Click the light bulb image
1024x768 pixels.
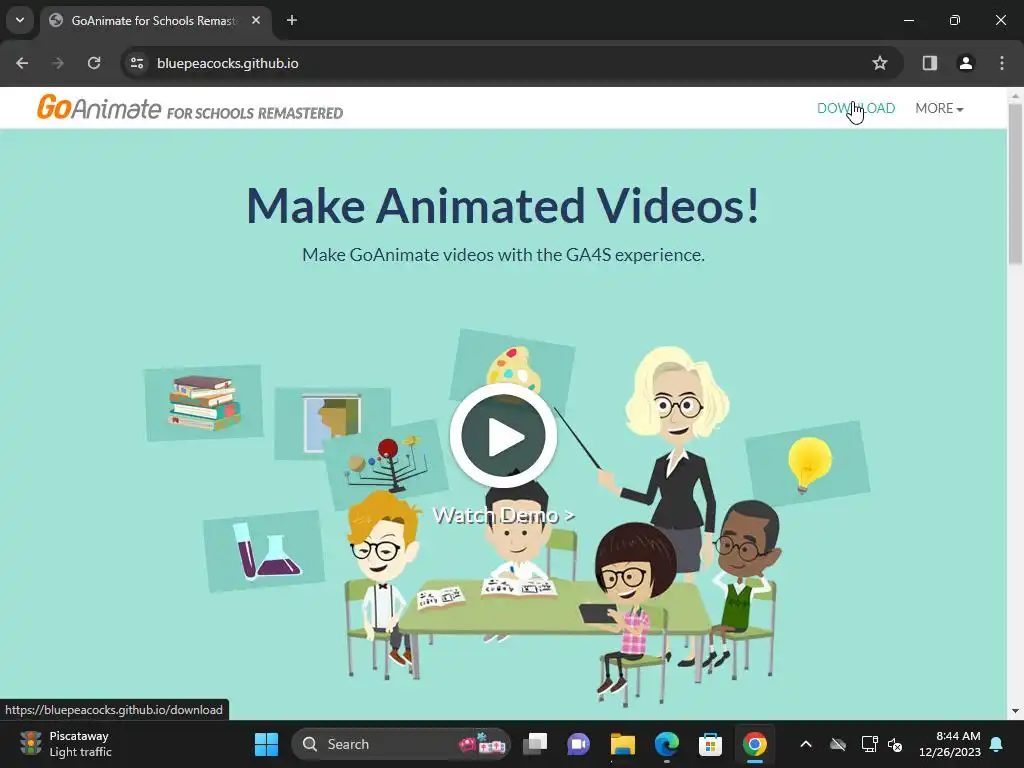click(x=808, y=464)
